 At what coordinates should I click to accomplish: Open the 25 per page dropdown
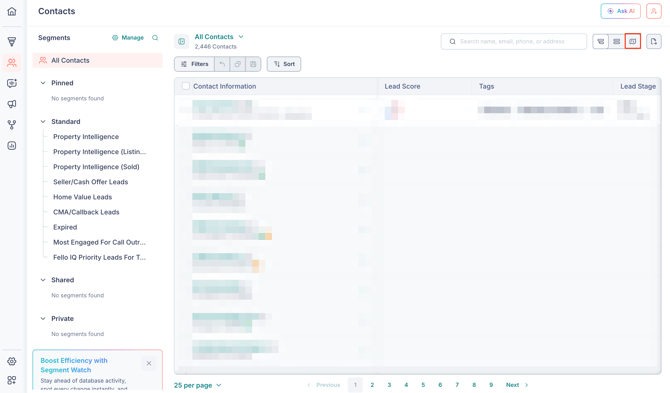(198, 385)
